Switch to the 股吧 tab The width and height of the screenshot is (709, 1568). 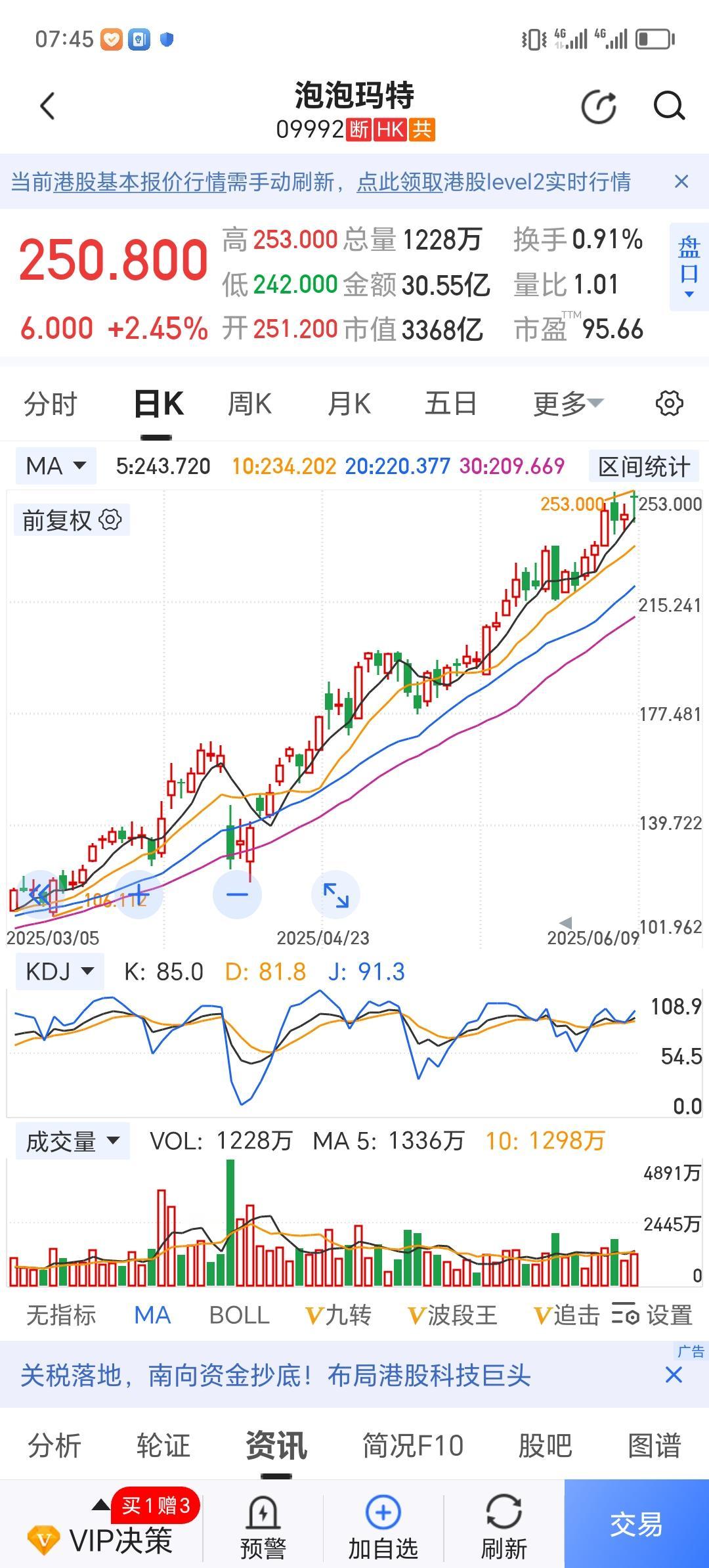pos(545,1446)
